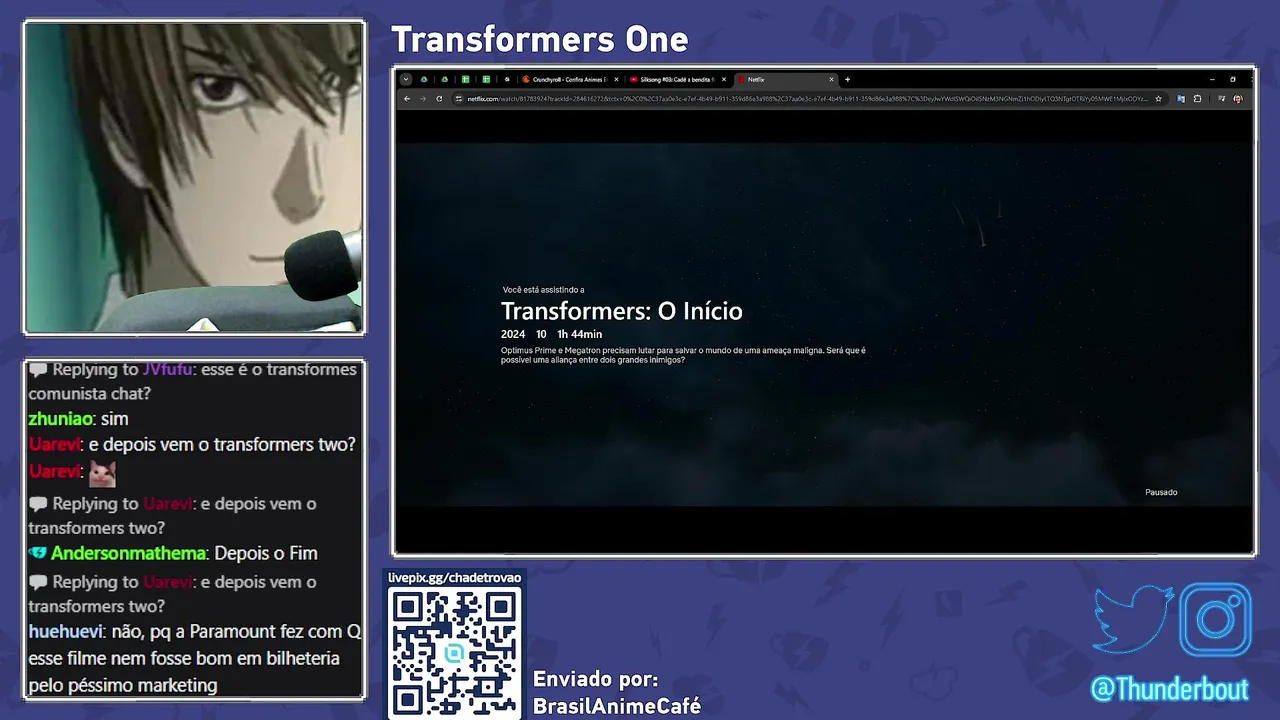Click the huehuevi username in chat
This screenshot has width=1280, height=720.
tap(66, 632)
